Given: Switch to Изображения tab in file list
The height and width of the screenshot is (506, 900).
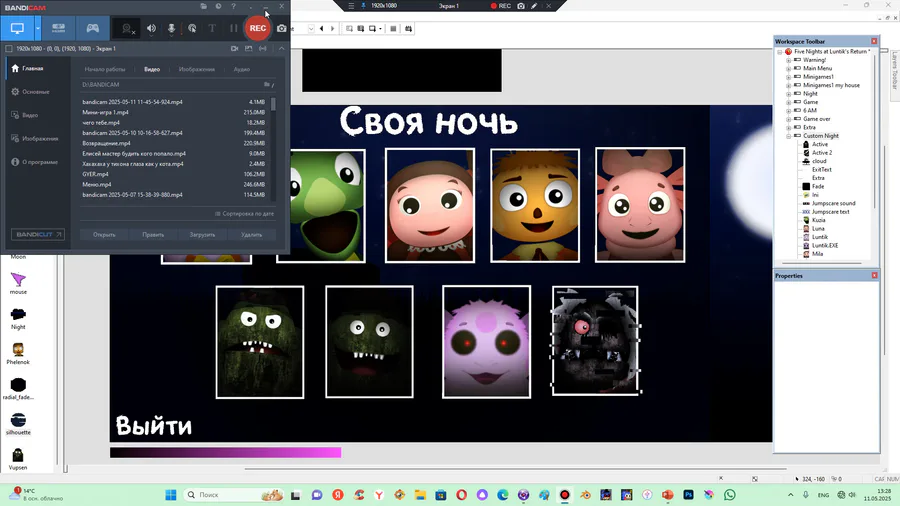Looking at the screenshot, I should [x=196, y=69].
